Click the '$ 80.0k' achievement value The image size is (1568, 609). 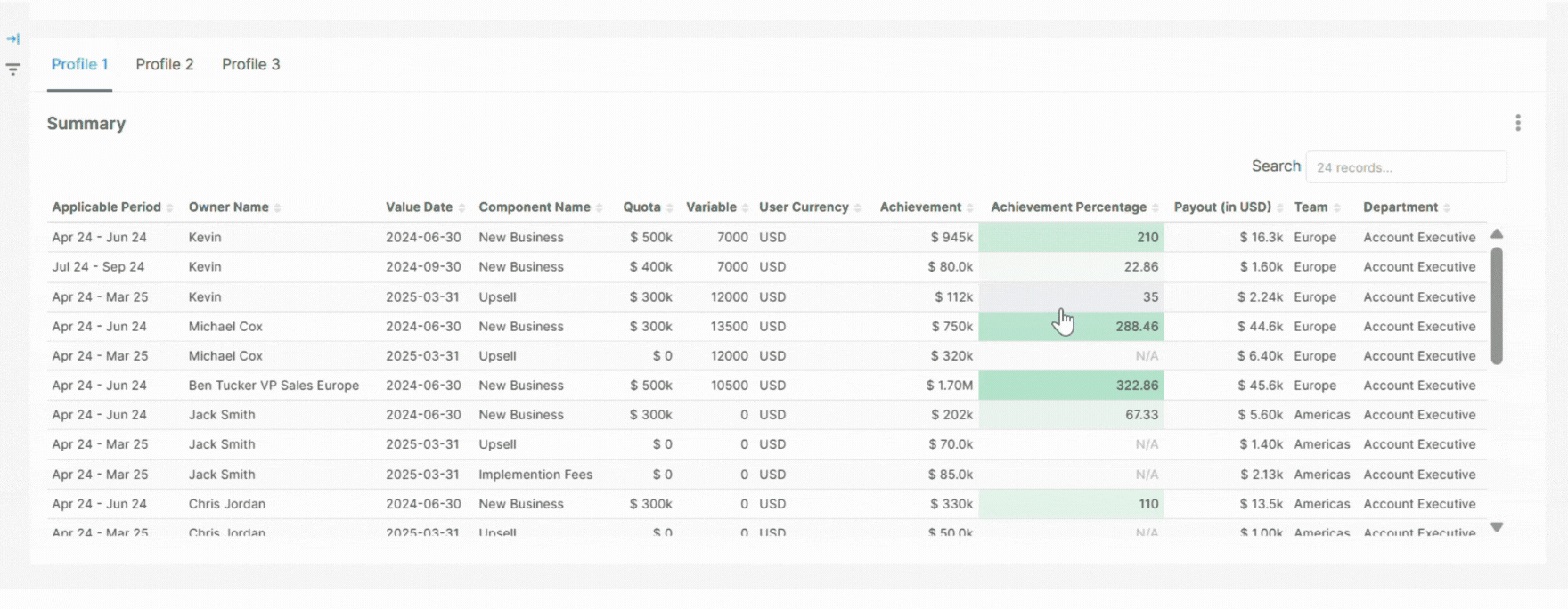951,266
